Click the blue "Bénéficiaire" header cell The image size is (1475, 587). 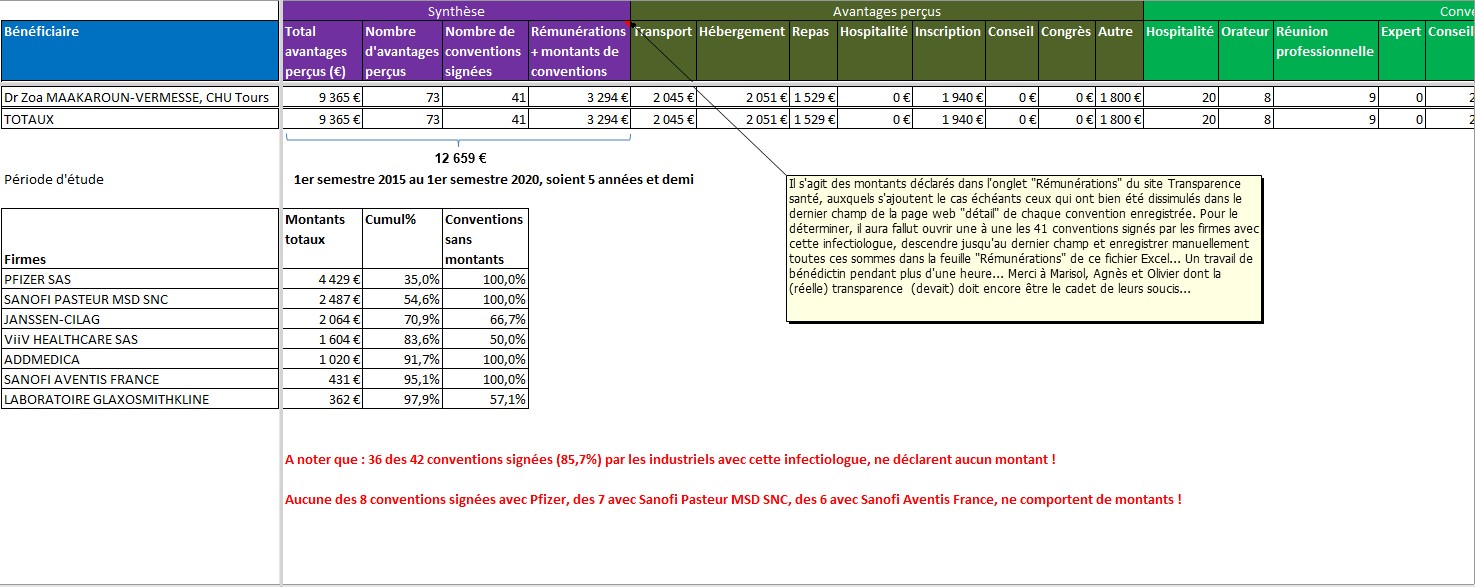tap(140, 51)
